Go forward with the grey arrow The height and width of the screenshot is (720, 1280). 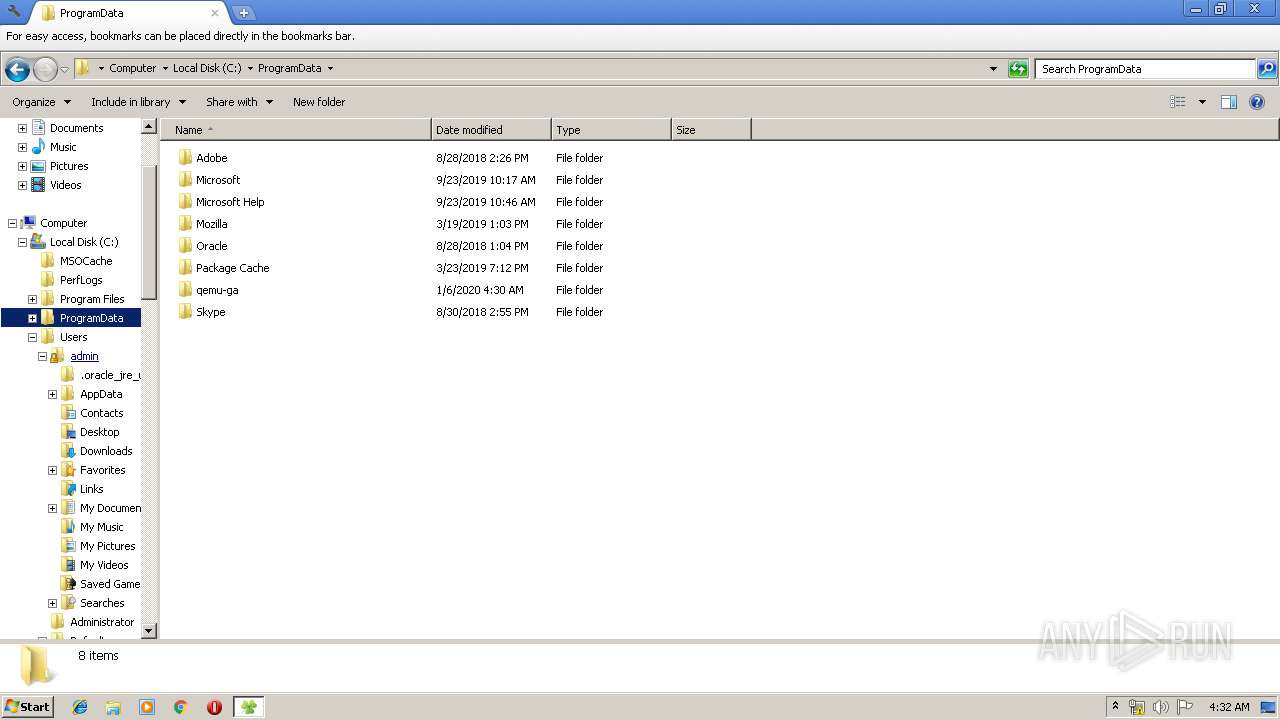45,69
